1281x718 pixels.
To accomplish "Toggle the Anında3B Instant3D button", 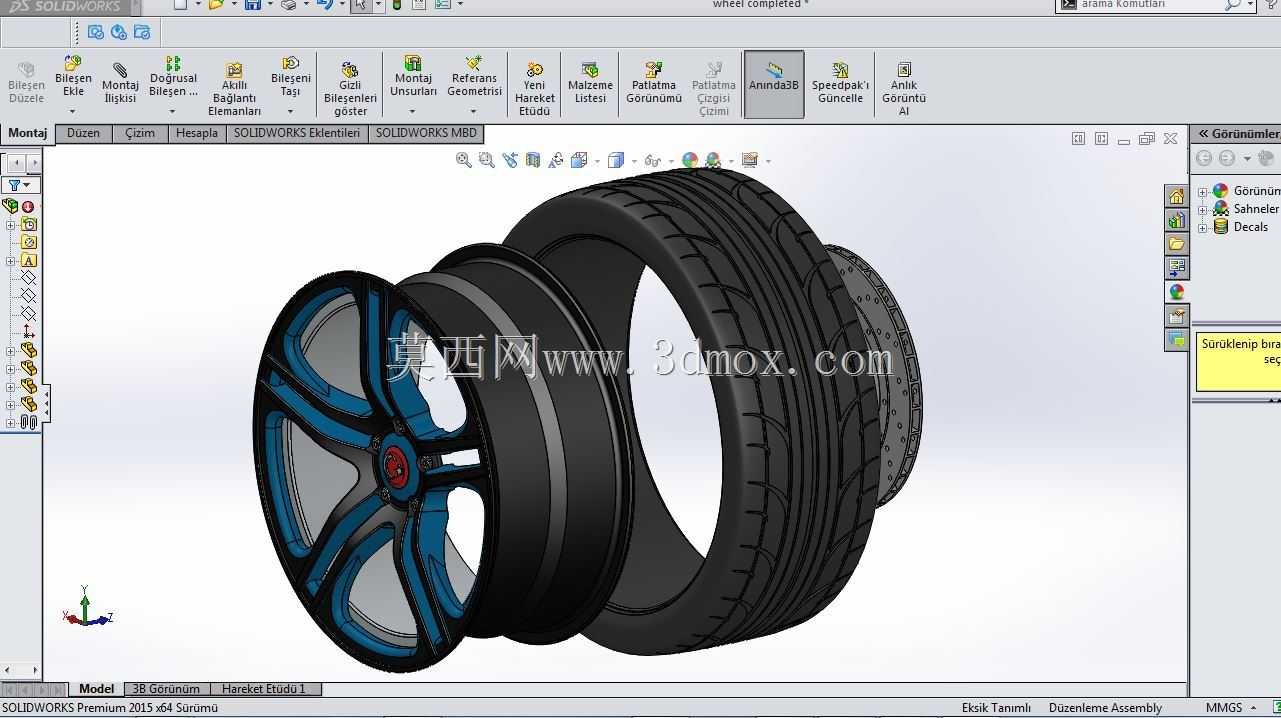I will click(774, 84).
